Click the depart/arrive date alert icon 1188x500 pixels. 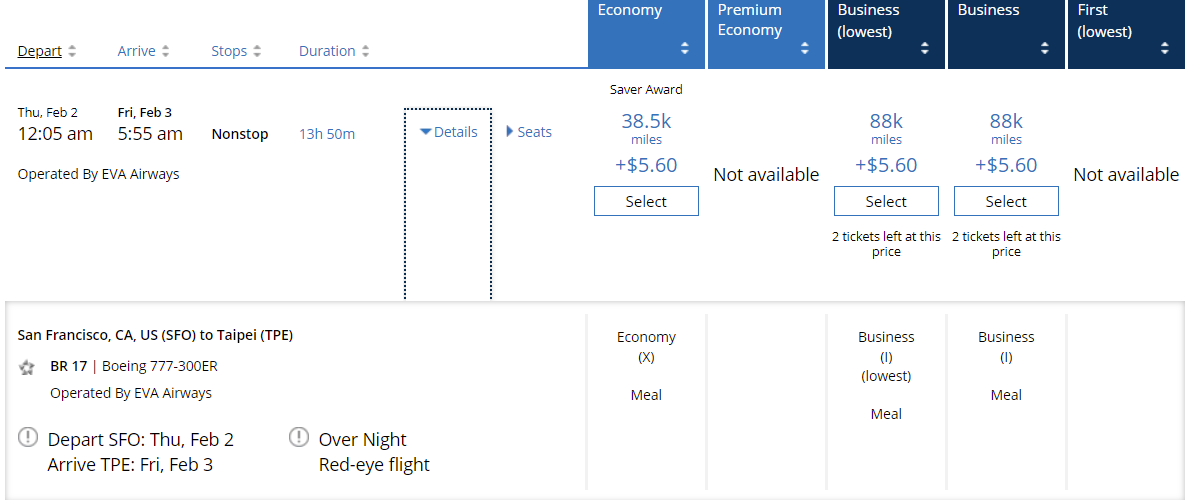(28, 437)
